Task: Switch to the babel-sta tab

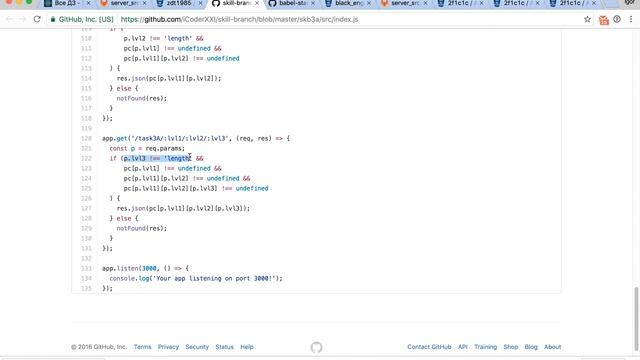Action: point(291,3)
